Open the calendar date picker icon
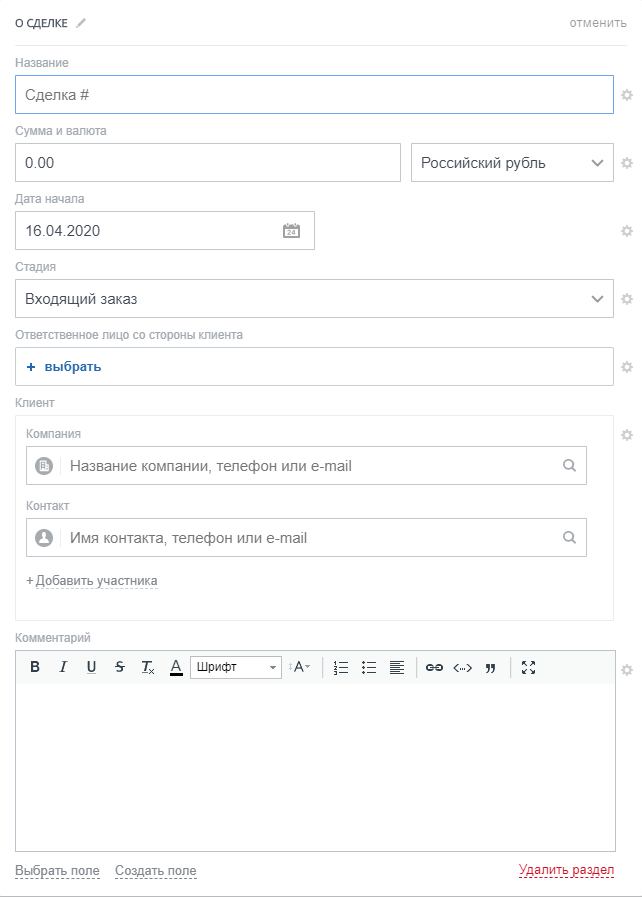Viewport: 642px width, 897px height. point(291,231)
